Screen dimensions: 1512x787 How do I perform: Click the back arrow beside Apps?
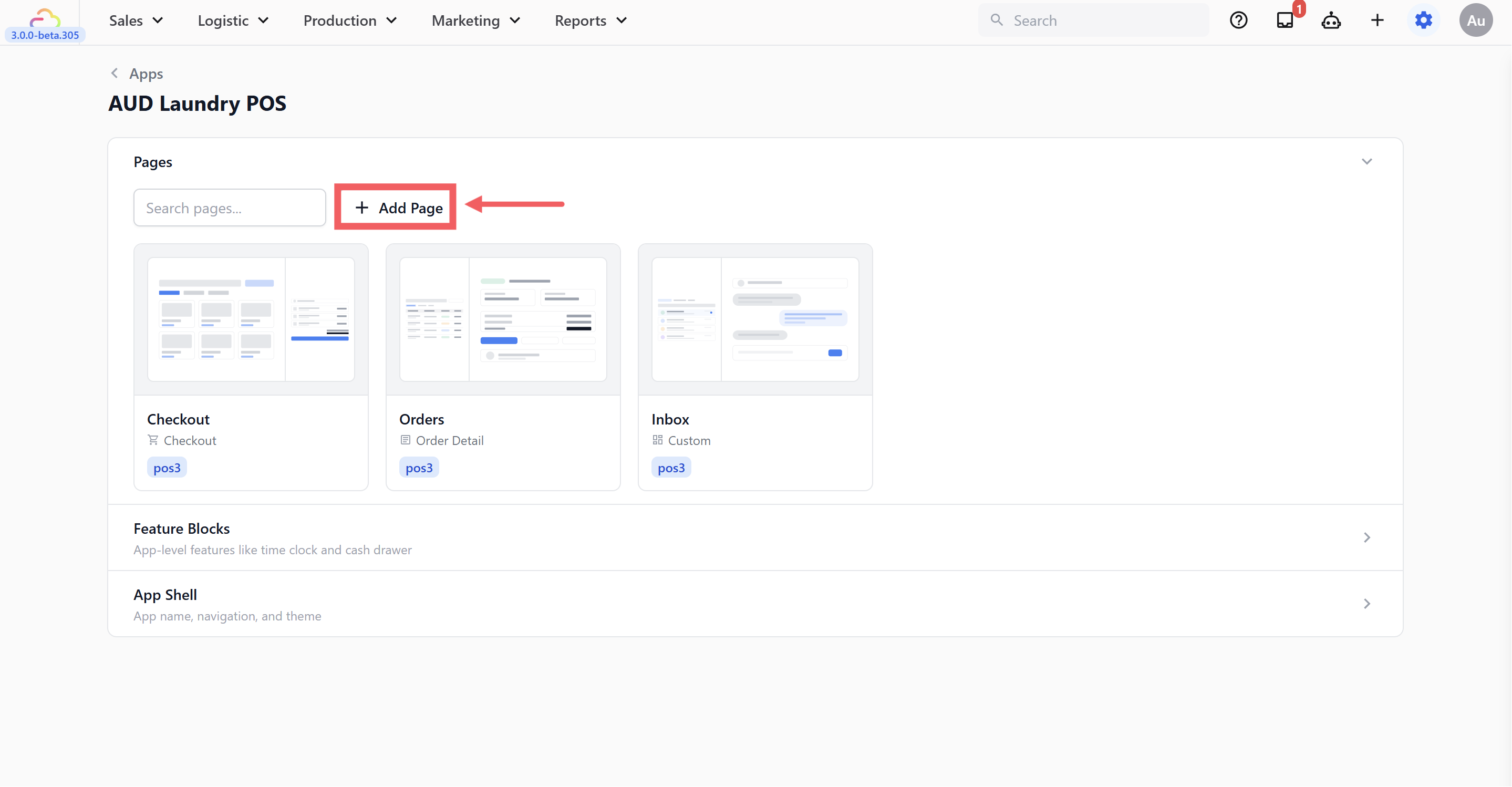[x=115, y=74]
